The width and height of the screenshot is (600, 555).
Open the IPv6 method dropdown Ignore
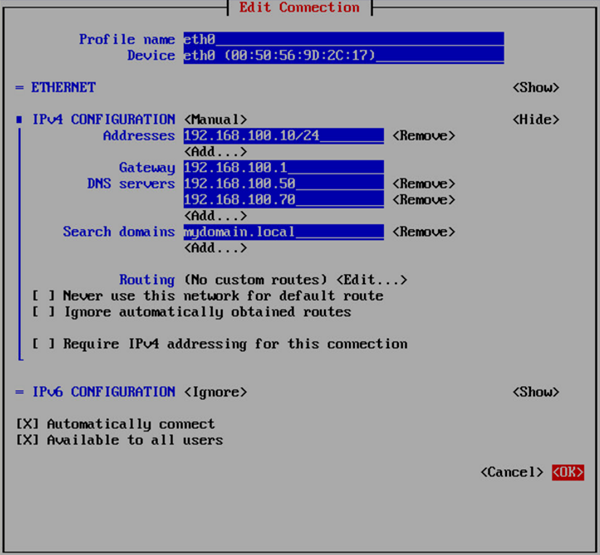[215, 392]
